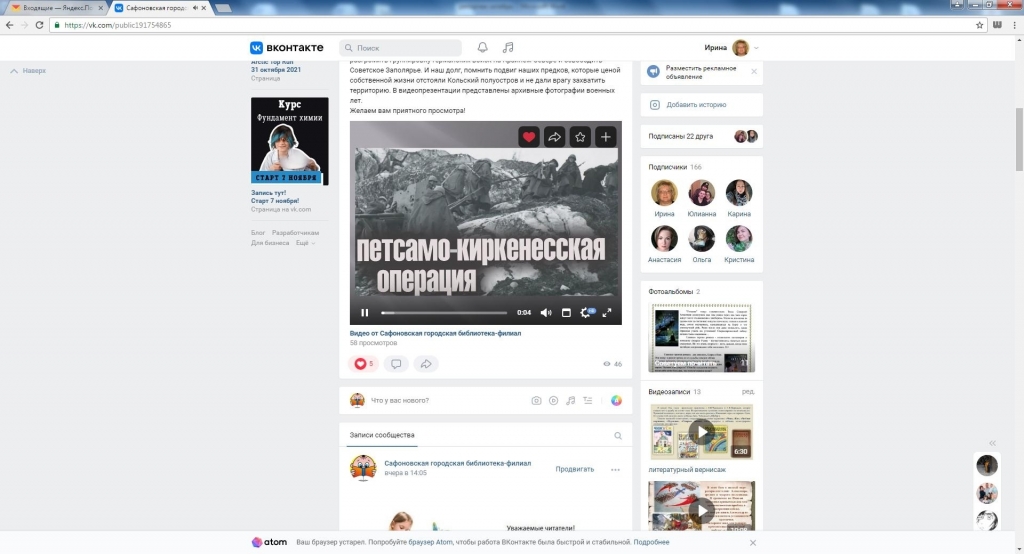Image resolution: width=1024 pixels, height=554 pixels.
Task: Bookmark this page with the address bar star
Action: (980, 25)
